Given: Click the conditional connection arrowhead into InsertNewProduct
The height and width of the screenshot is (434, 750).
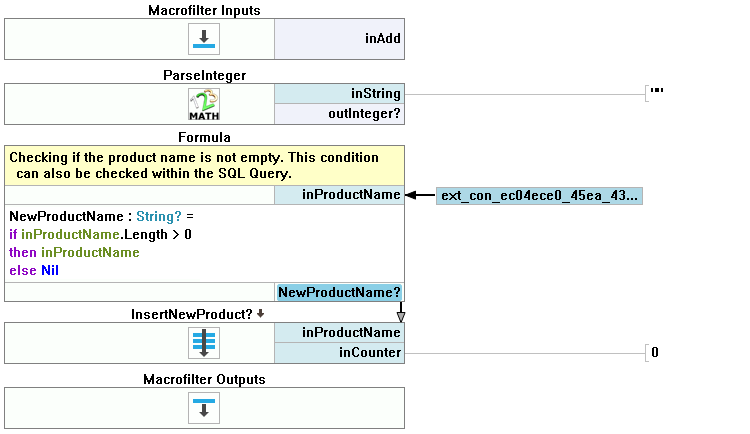Looking at the screenshot, I should coord(401,317).
